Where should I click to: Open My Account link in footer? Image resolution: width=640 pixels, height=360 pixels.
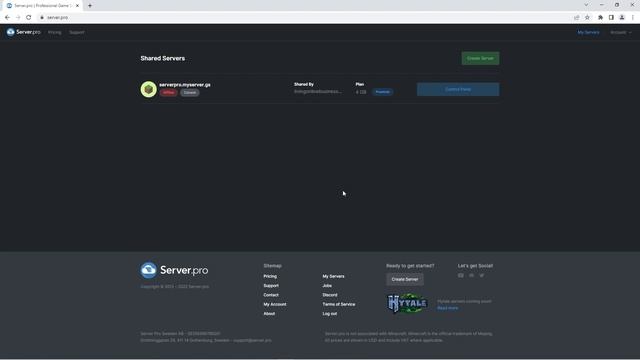point(275,304)
